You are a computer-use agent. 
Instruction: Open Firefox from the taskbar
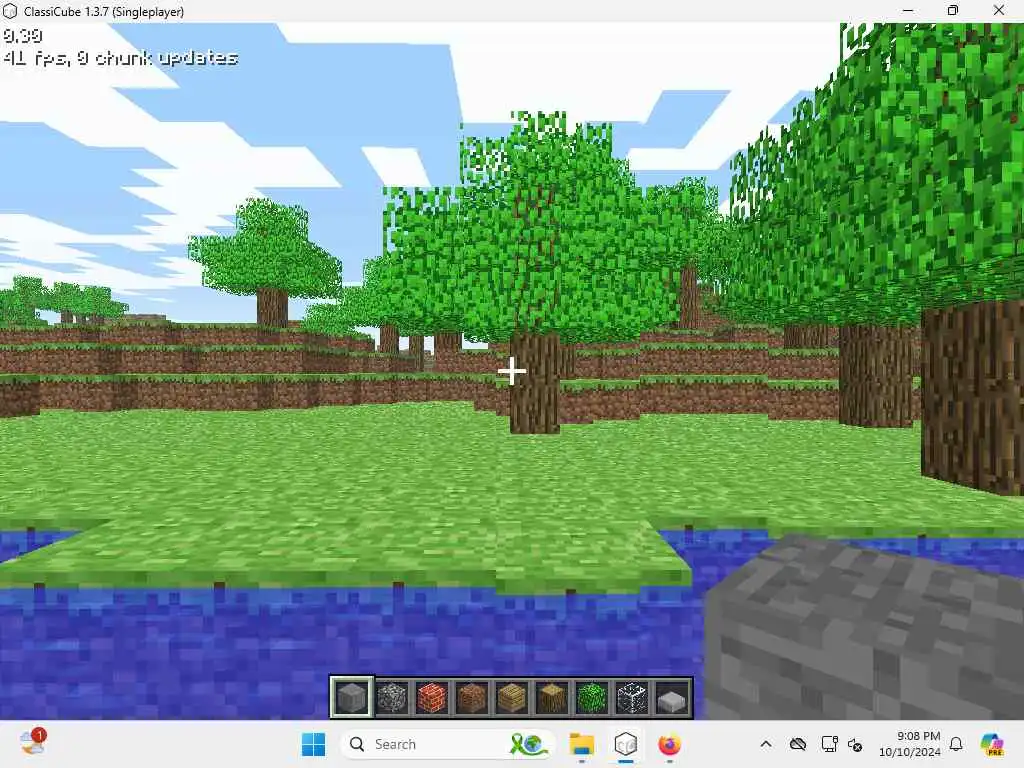click(x=669, y=744)
